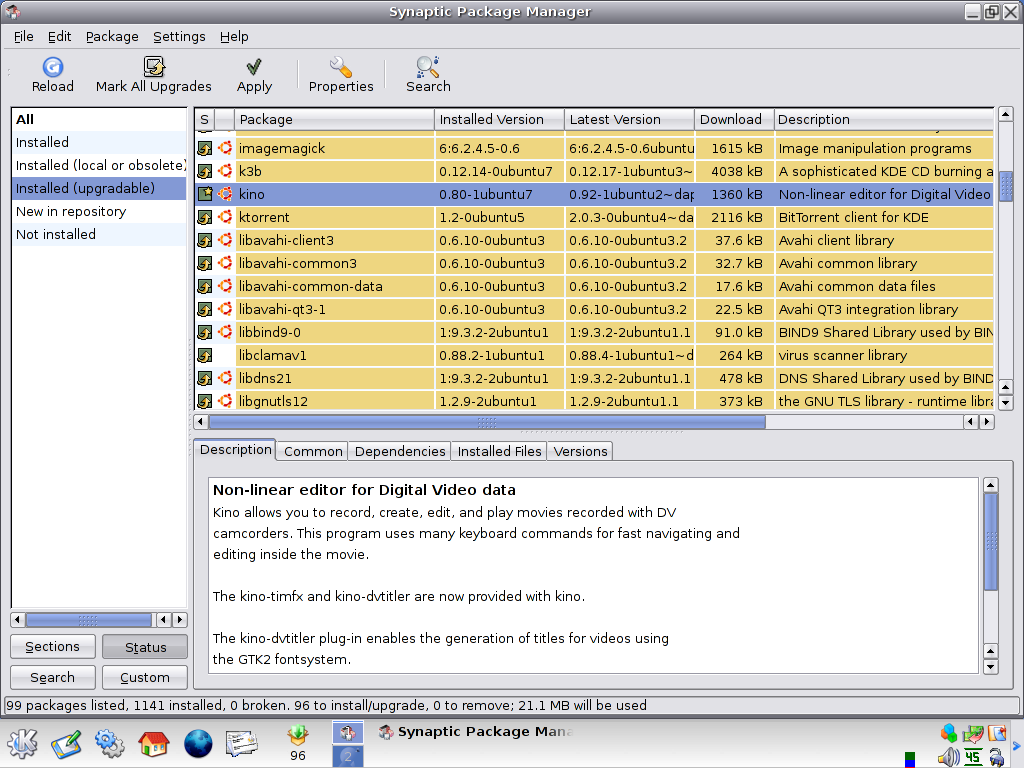Image resolution: width=1024 pixels, height=768 pixels.
Task: Select libavahi-common-data package name
Action: pos(310,286)
